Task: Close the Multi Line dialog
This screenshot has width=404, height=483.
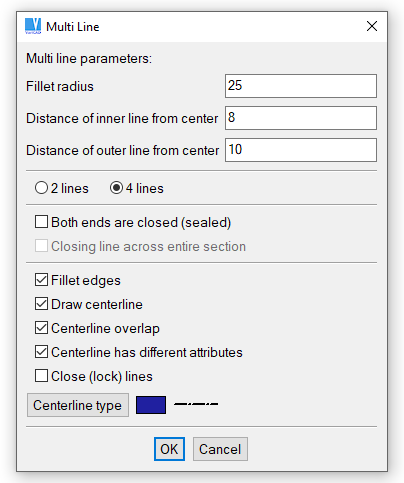Action: point(372,26)
